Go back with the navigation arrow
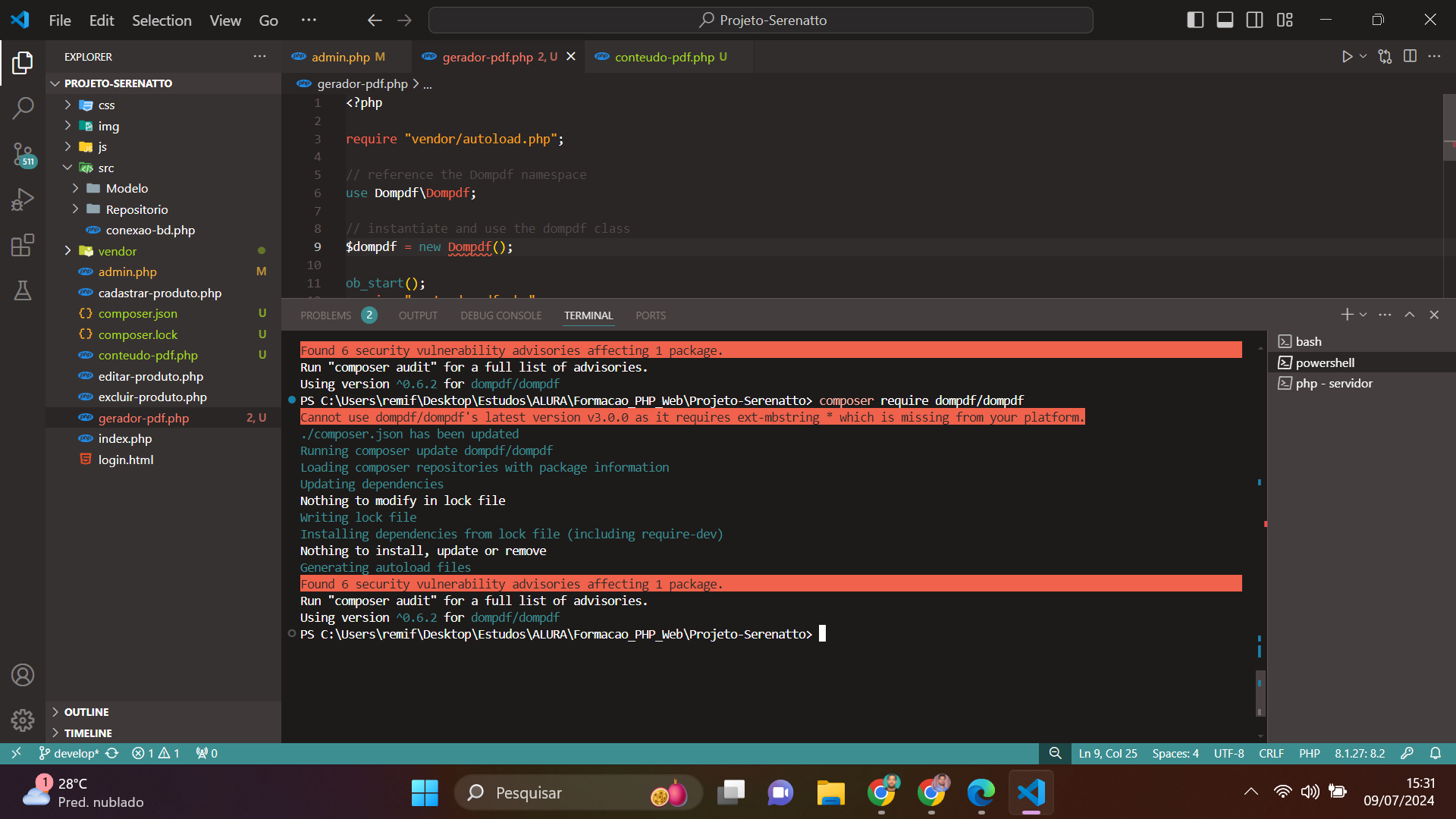This screenshot has height=819, width=1456. pos(375,20)
